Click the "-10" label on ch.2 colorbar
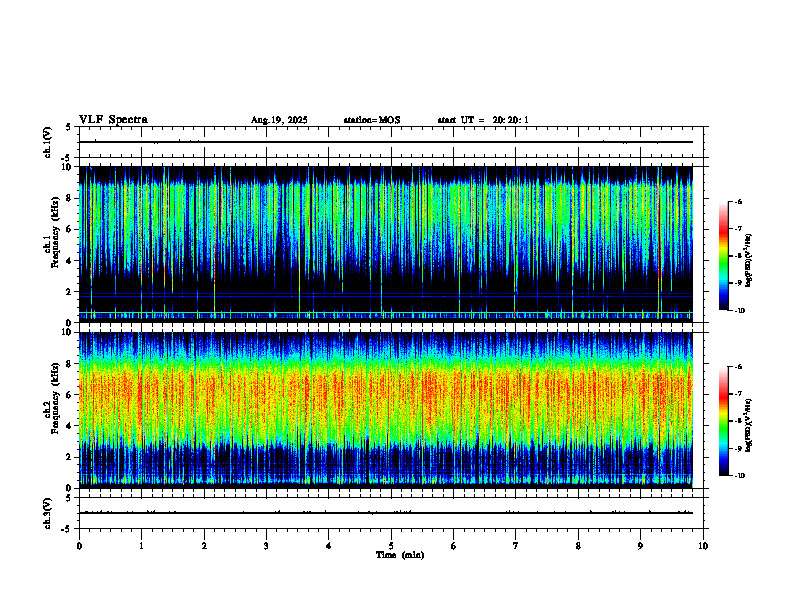This screenshot has height=612, width=792. click(x=739, y=476)
